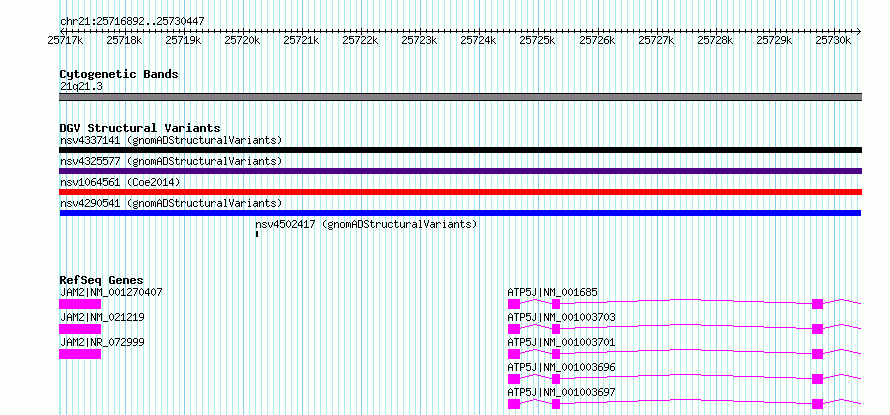Click the 25728k scale label
This screenshot has width=890, height=415.
715,40
